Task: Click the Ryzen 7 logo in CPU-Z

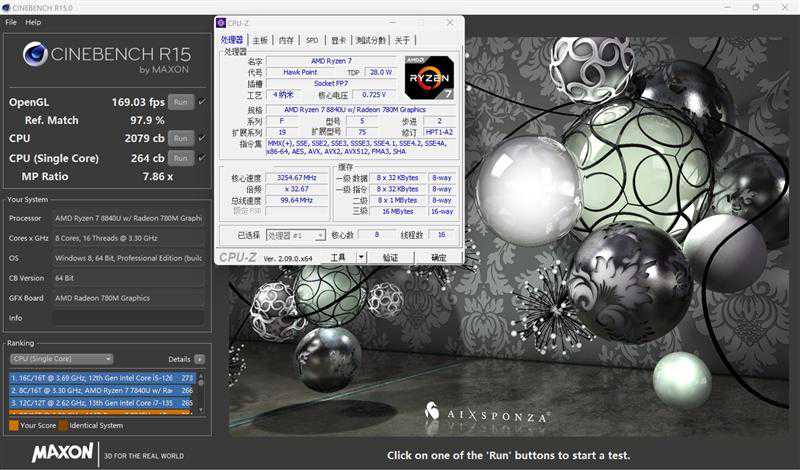Action: coord(429,78)
